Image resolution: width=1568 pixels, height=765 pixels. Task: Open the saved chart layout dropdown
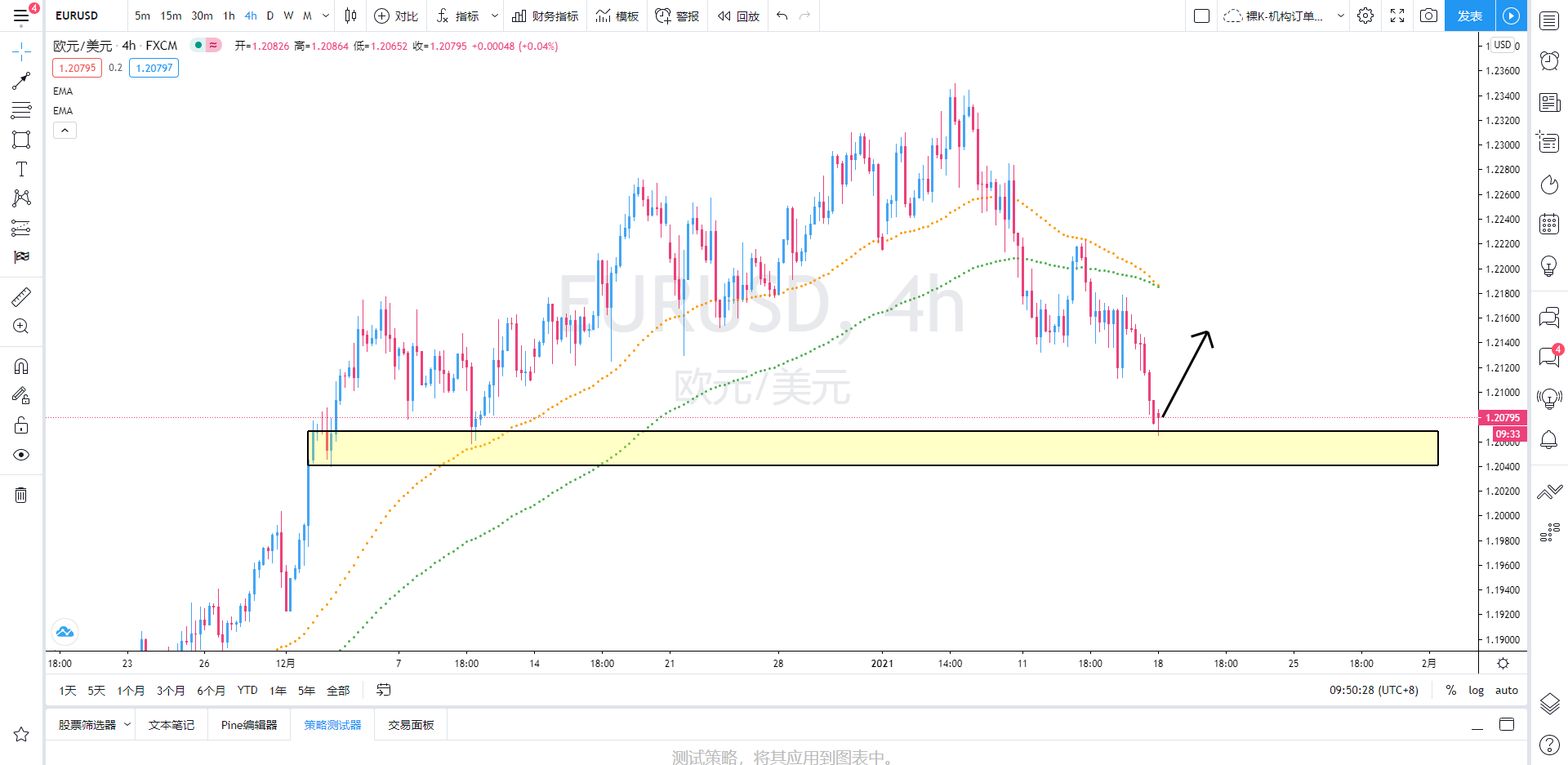1340,16
